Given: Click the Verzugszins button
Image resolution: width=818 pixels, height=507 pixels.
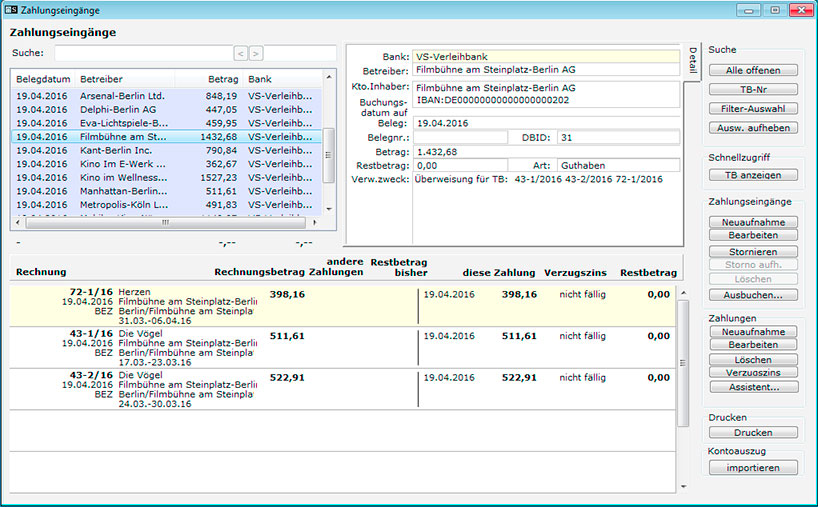Looking at the screenshot, I should [x=754, y=373].
